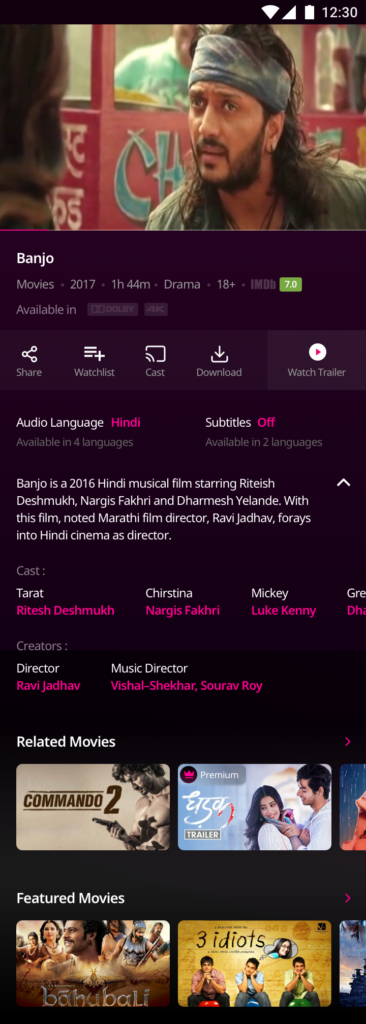Image resolution: width=366 pixels, height=1024 pixels.
Task: Tap the IMDb 7.0 rating badge
Action: tap(276, 284)
